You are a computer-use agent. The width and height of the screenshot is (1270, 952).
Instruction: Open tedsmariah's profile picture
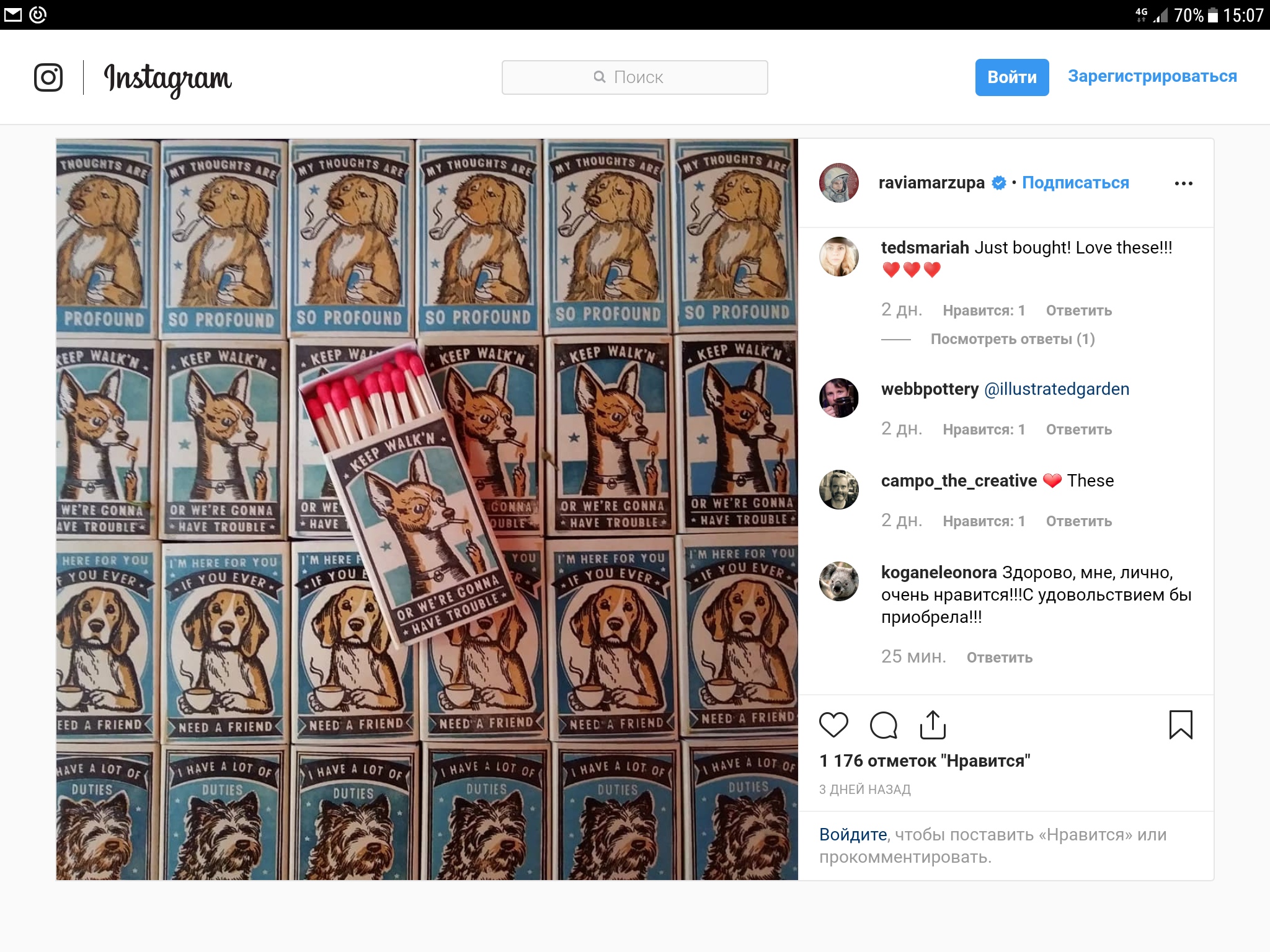click(x=839, y=257)
